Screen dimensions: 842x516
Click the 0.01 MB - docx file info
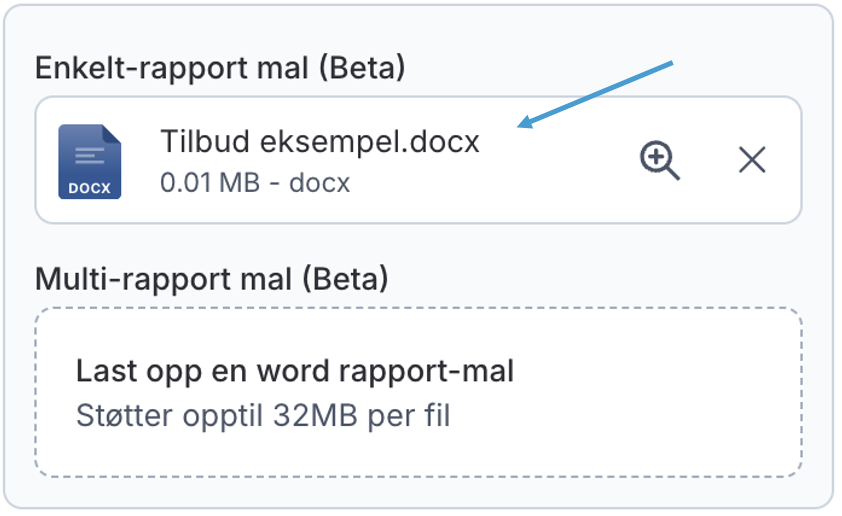(254, 184)
